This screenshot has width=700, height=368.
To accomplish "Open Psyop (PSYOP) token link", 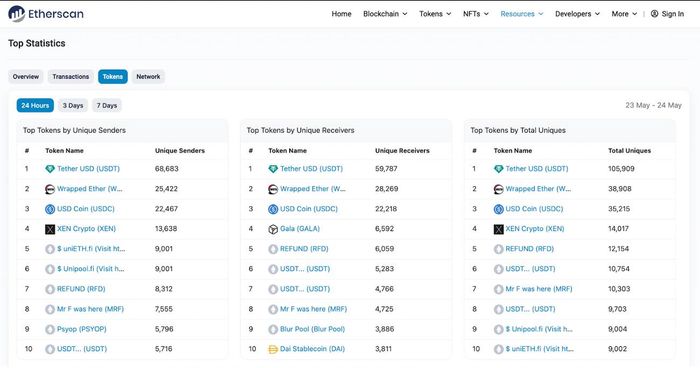I will (82, 329).
